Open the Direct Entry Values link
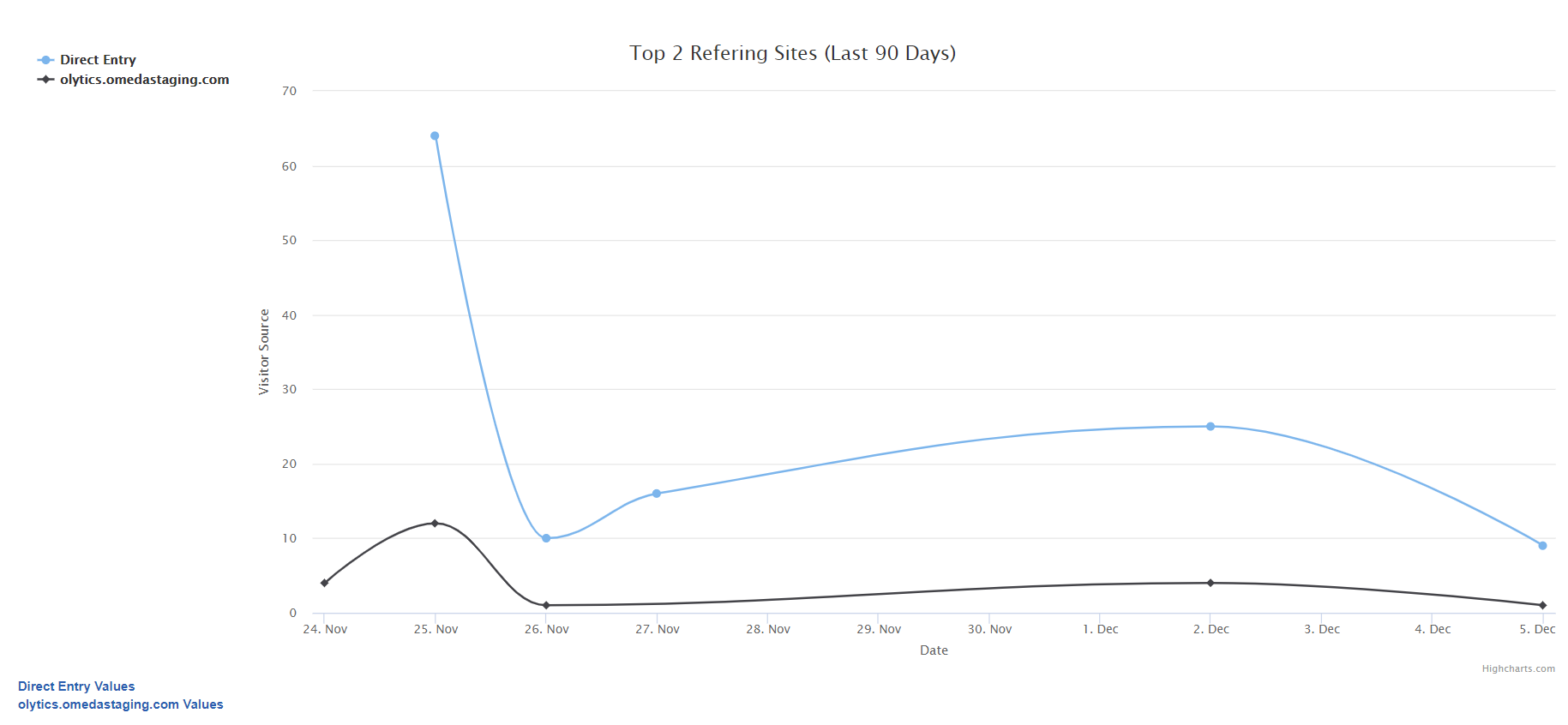 click(x=76, y=686)
